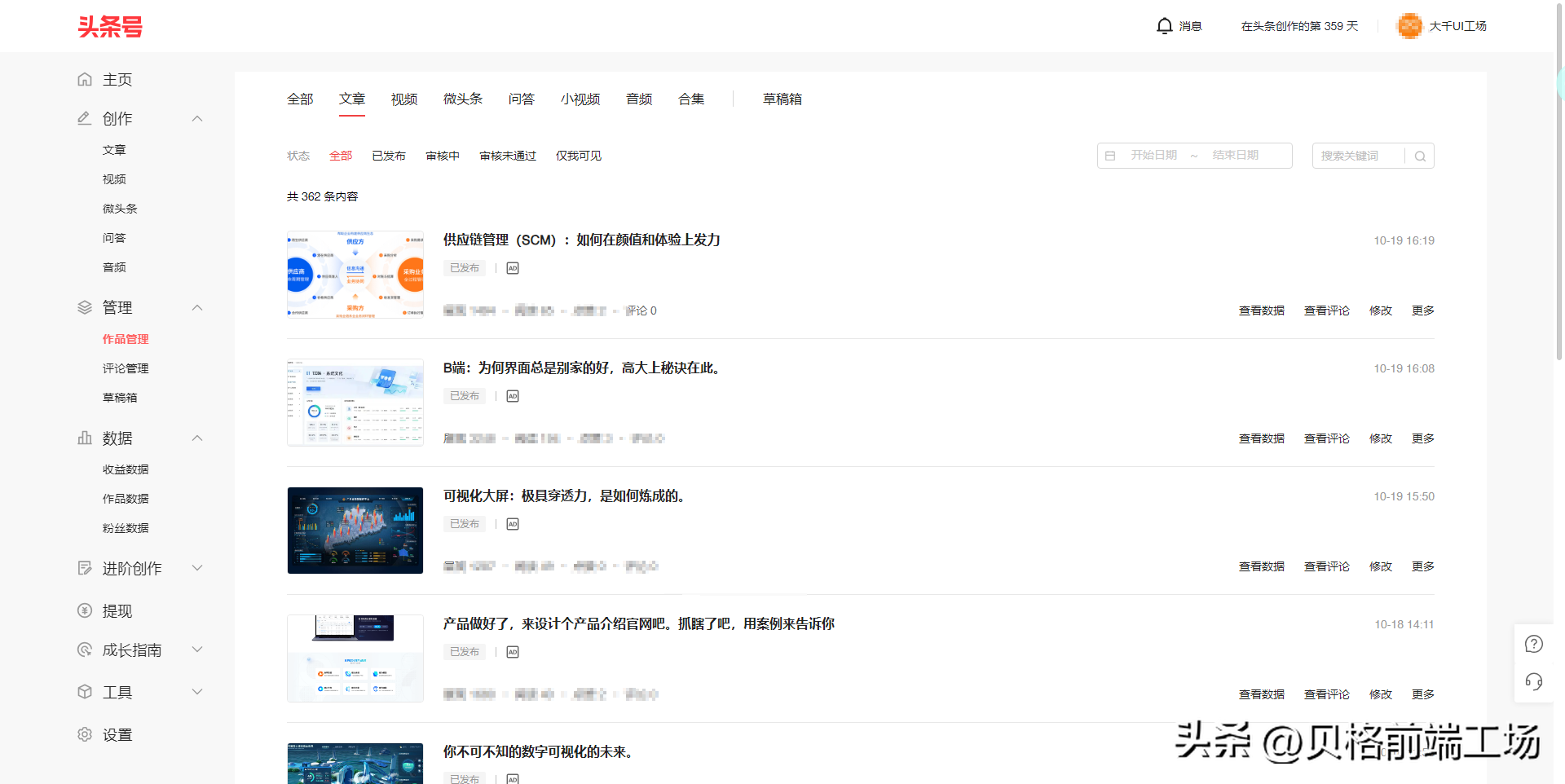Filter status by 已发布

click(x=389, y=156)
